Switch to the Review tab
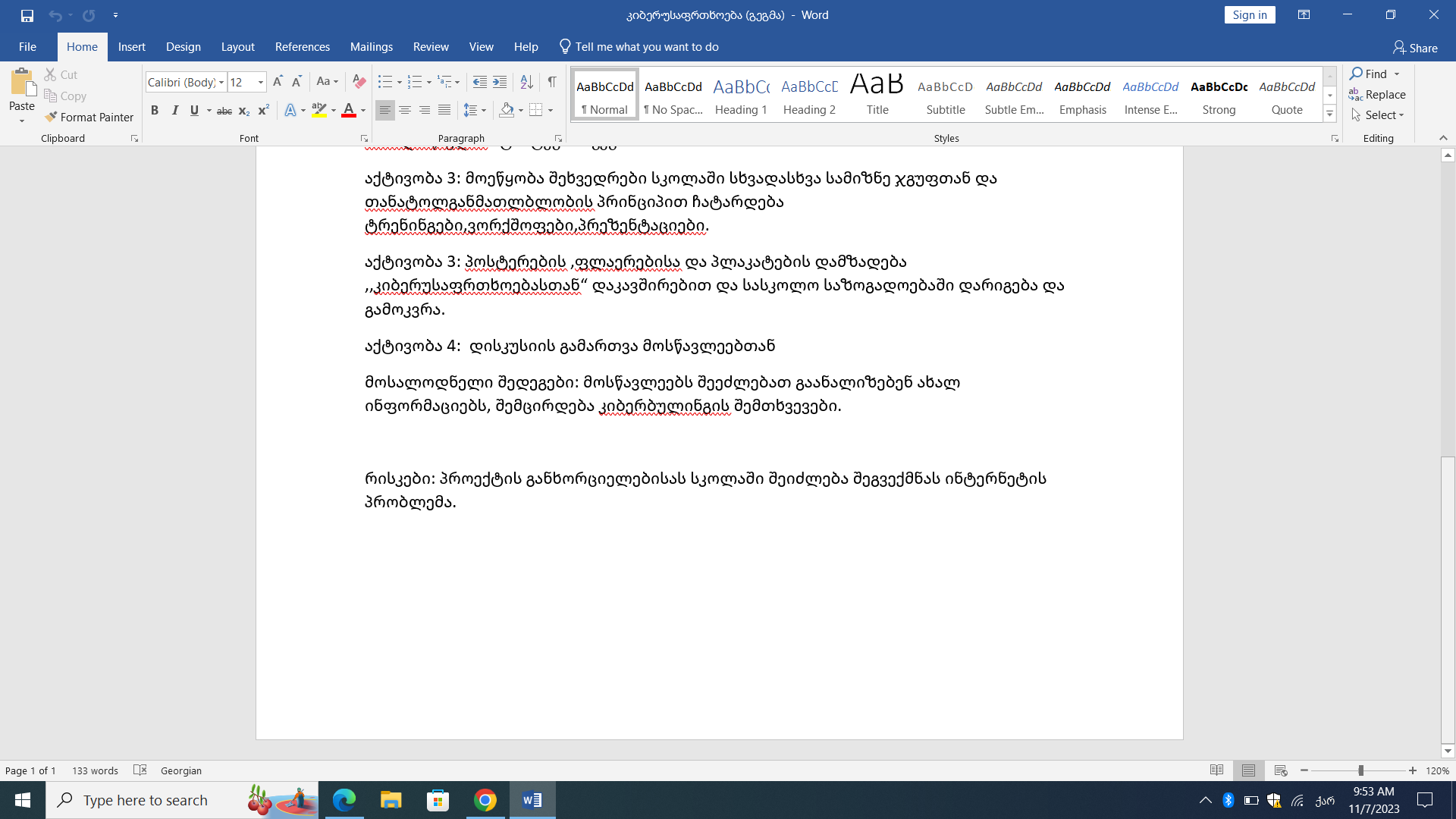The height and width of the screenshot is (819, 1456). (431, 47)
